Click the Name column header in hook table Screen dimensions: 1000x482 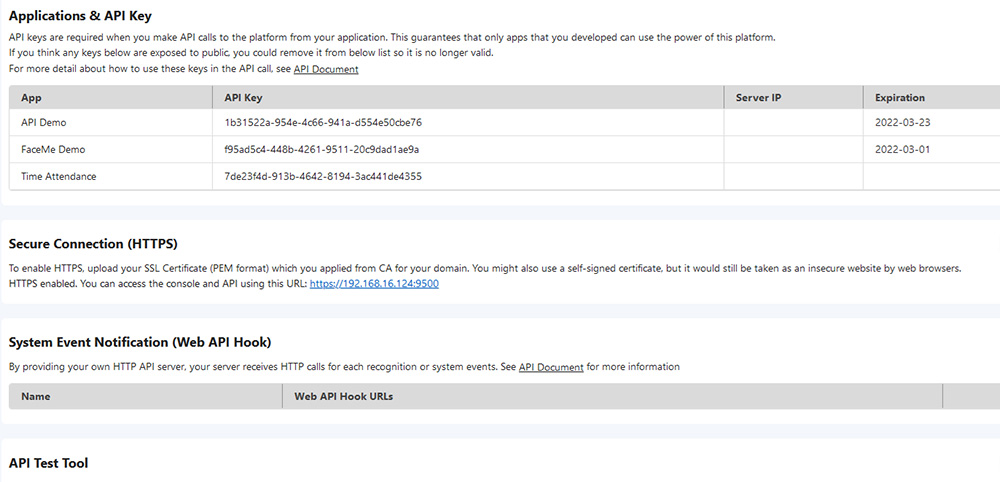click(36, 396)
